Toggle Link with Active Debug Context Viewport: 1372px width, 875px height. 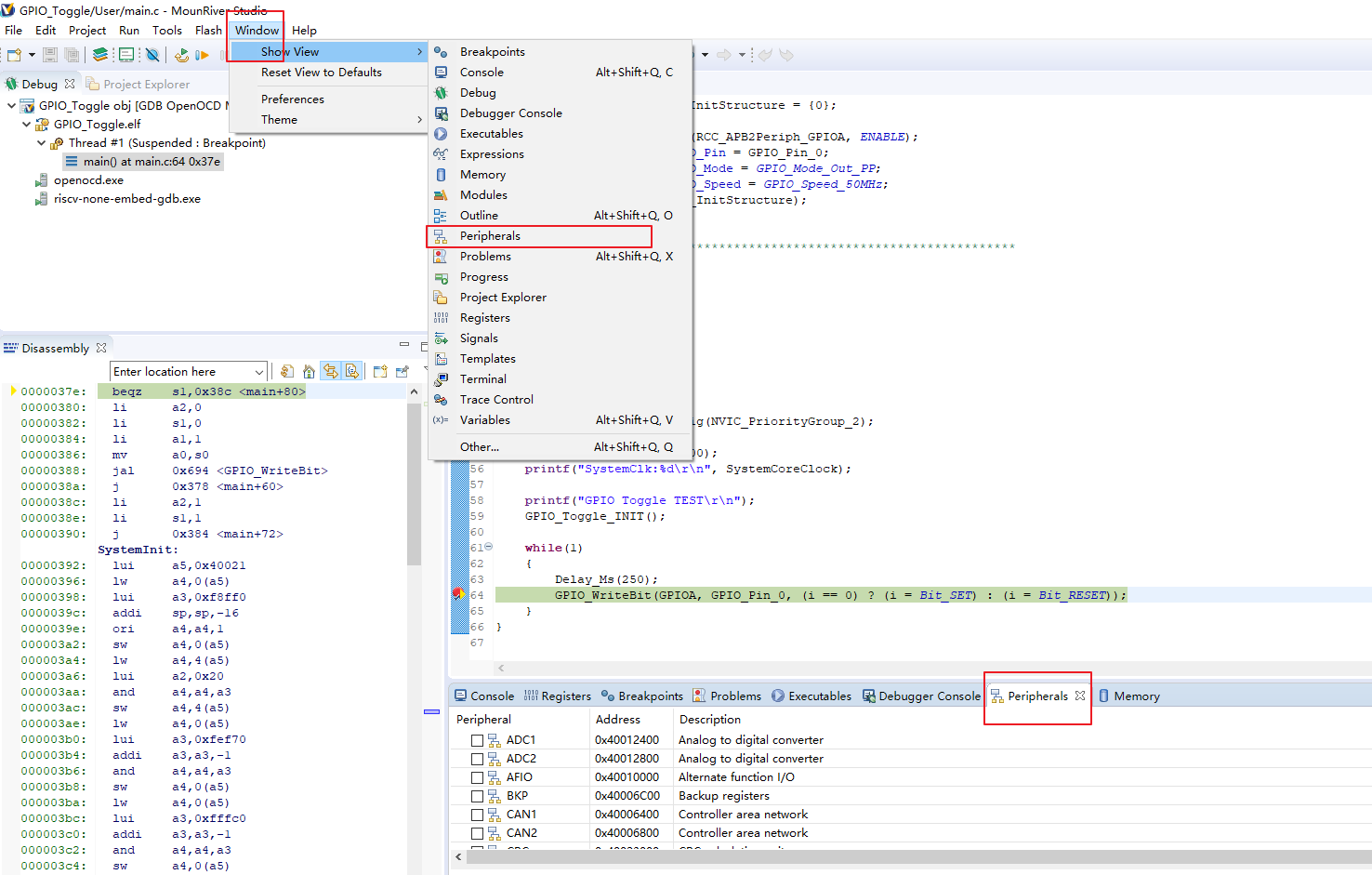(331, 371)
